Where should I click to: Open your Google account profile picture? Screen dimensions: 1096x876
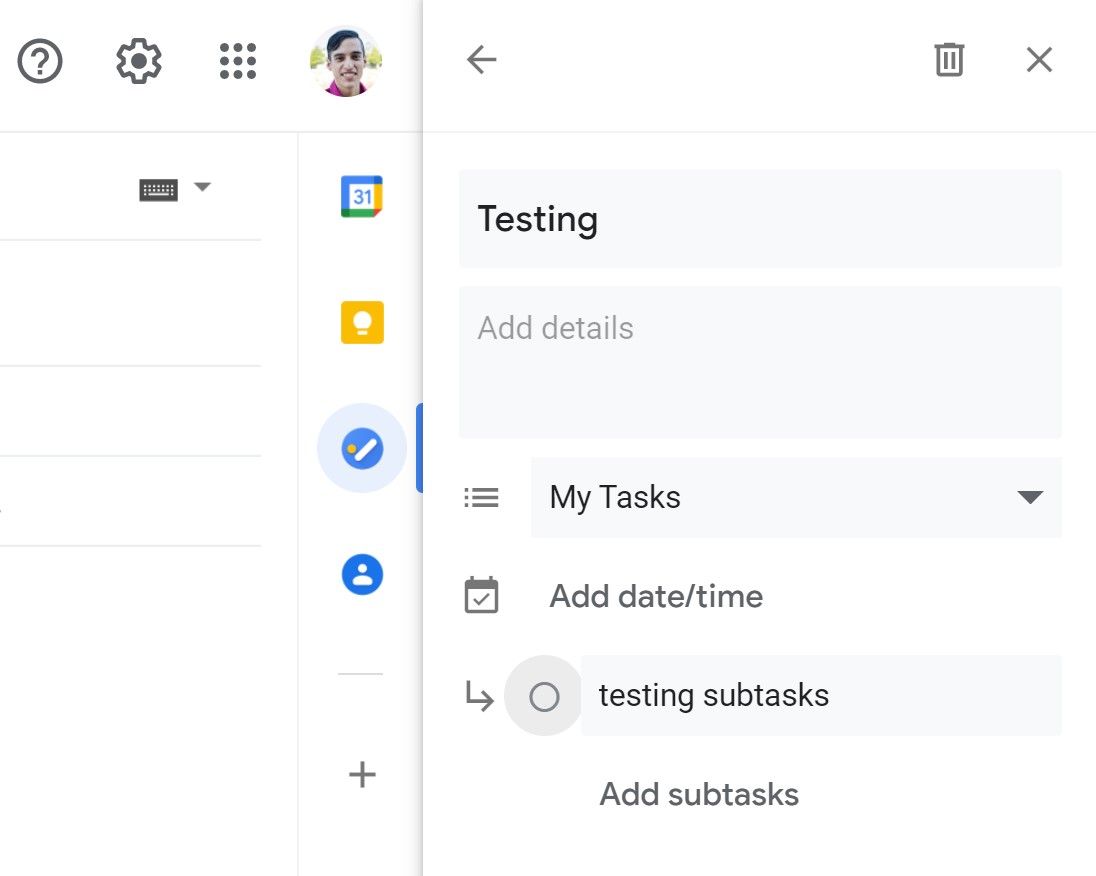coord(345,60)
